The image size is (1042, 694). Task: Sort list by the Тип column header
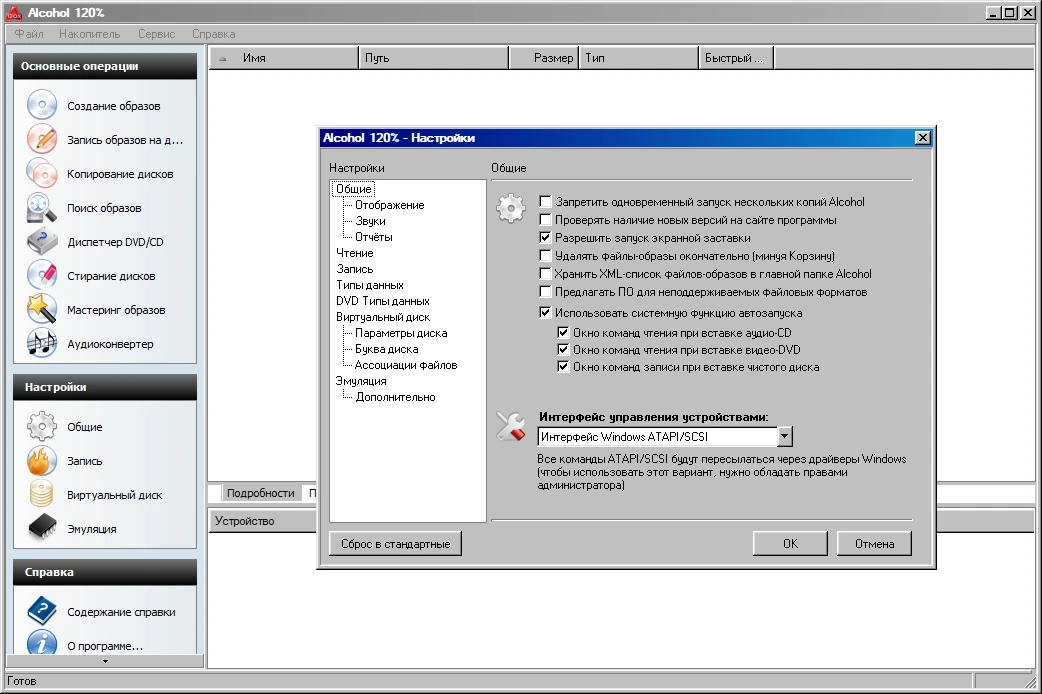[639, 58]
